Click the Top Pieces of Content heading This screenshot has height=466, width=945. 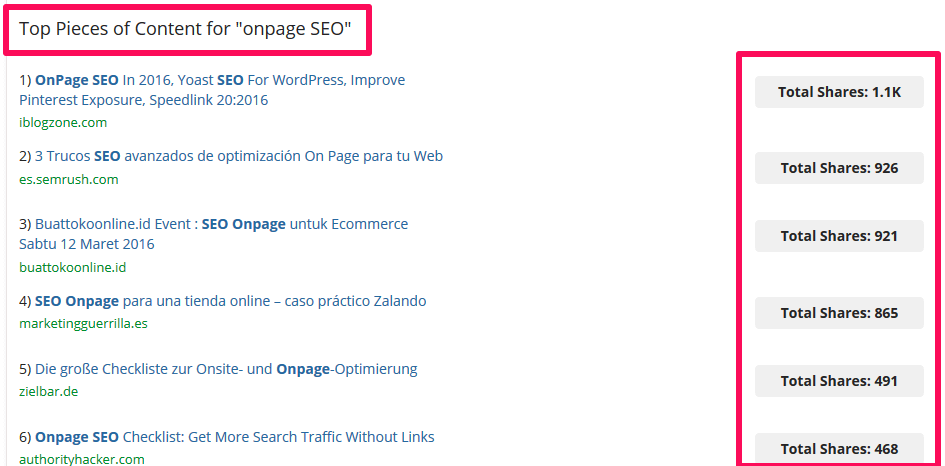185,29
